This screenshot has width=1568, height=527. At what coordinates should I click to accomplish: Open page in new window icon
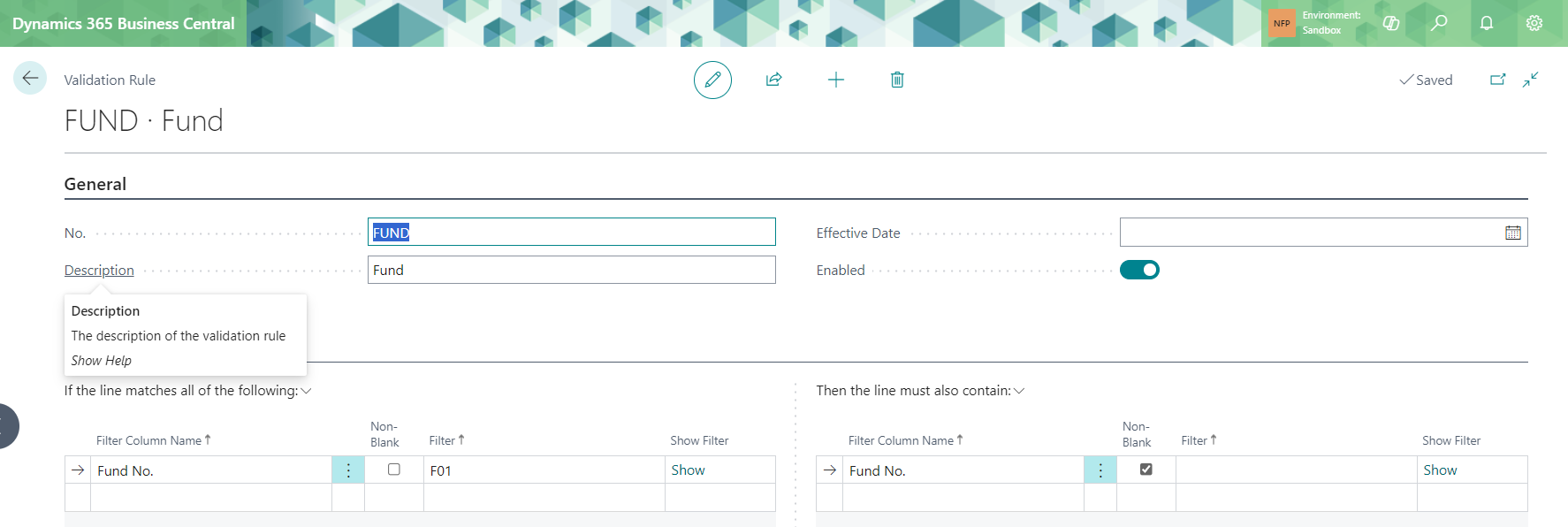[x=1498, y=80]
